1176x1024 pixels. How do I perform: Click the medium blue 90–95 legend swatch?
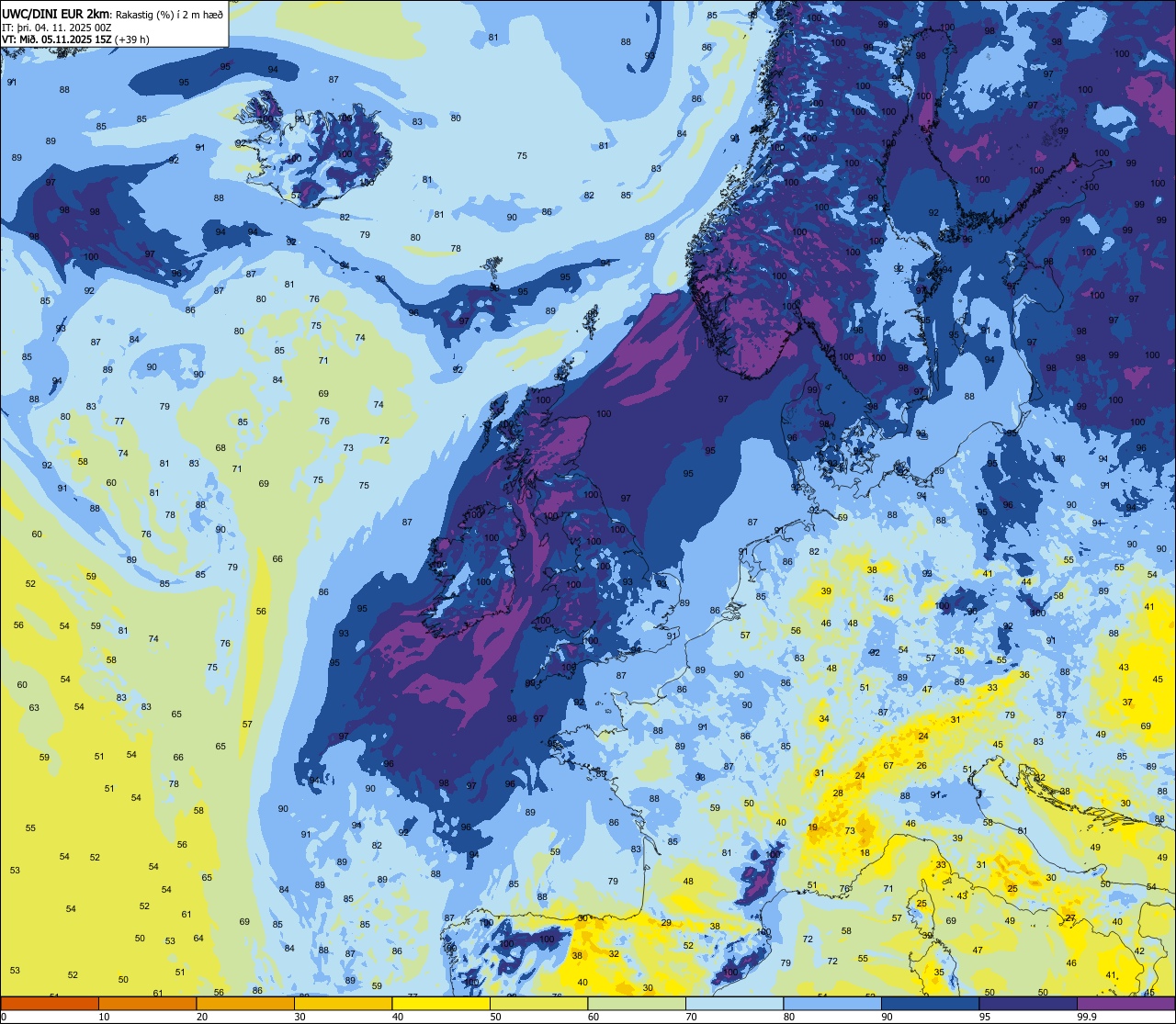930,1003
